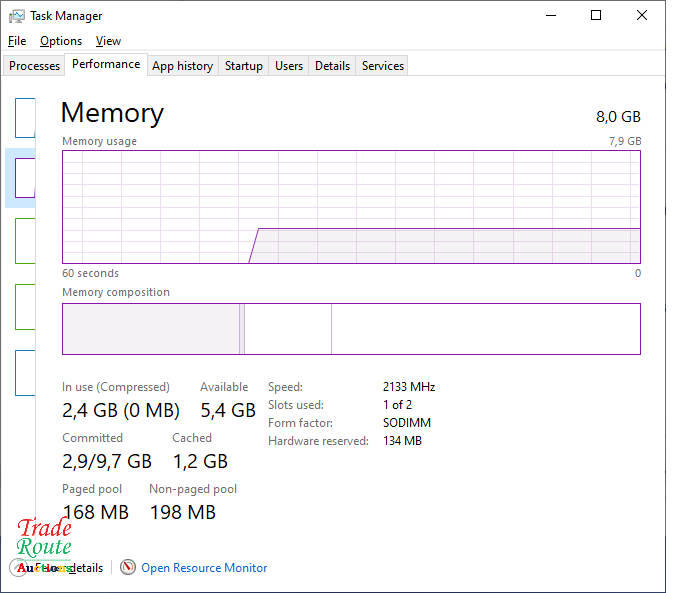Click the Memory composition bar

pos(351,329)
